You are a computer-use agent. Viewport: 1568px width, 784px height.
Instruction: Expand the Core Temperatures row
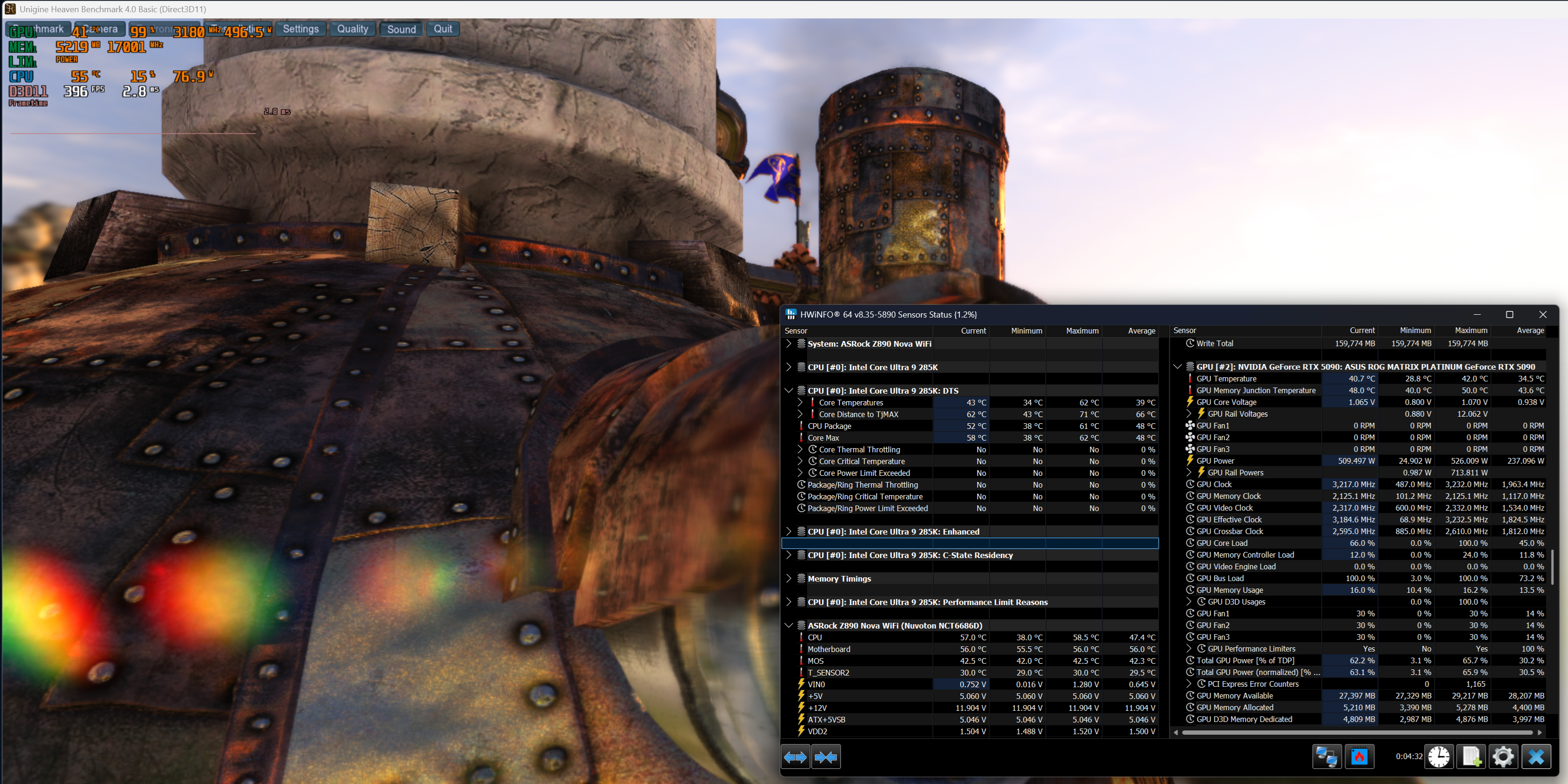click(x=800, y=403)
